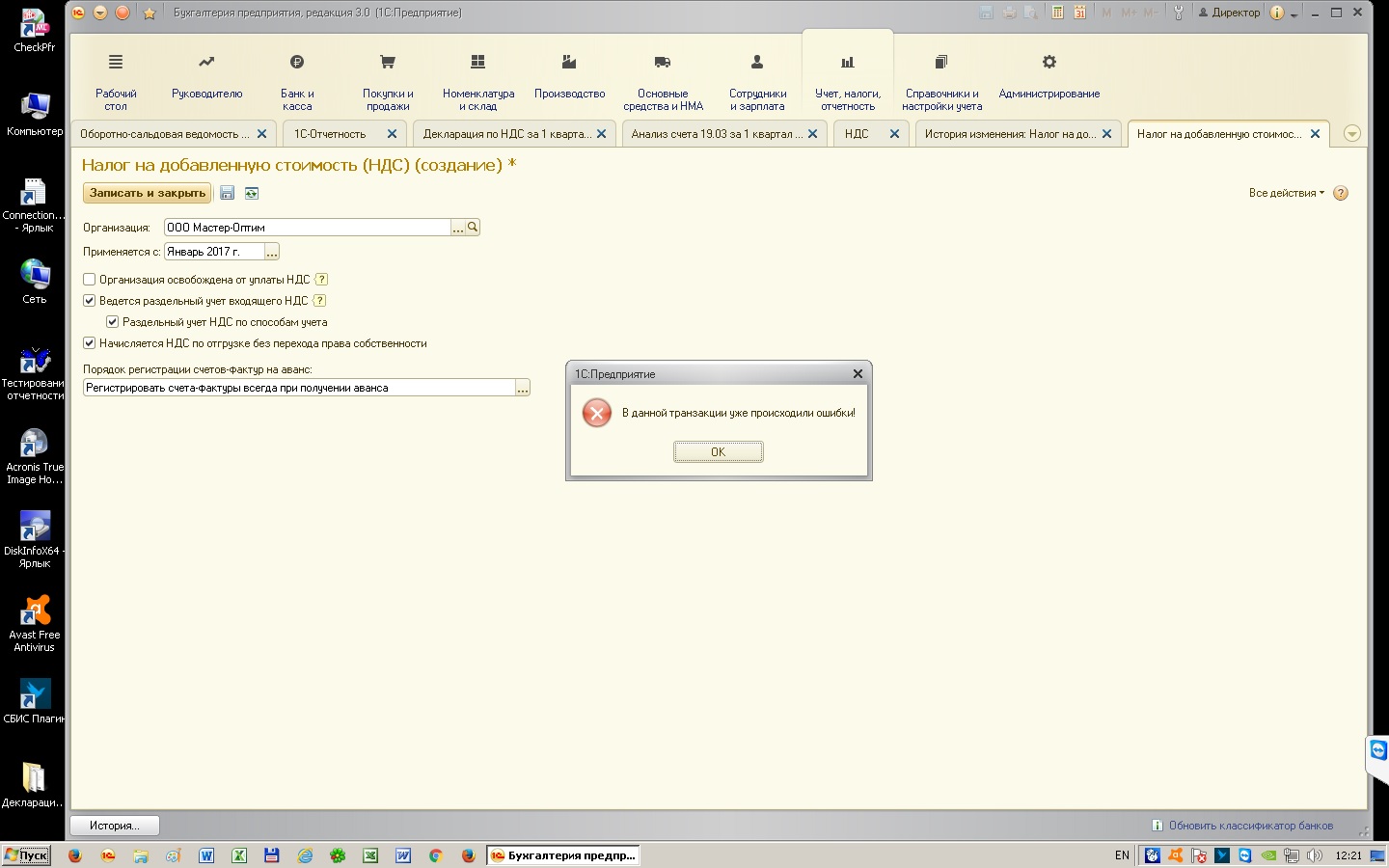Click the Записать и закрыть button
Screen dimensions: 1389x868
point(148,193)
